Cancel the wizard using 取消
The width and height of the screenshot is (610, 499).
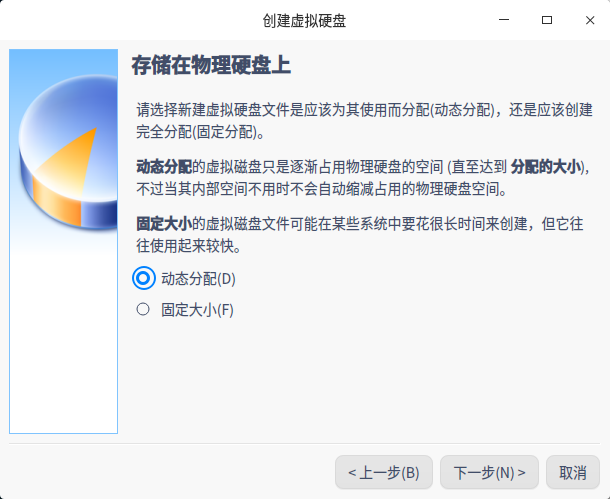pos(573,472)
